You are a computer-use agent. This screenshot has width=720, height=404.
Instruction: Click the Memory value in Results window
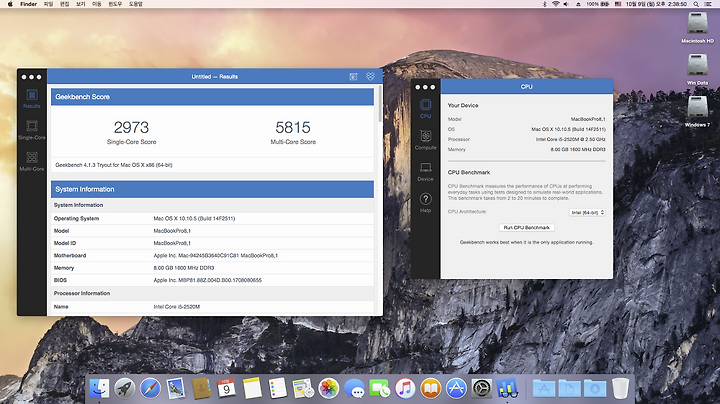click(184, 268)
